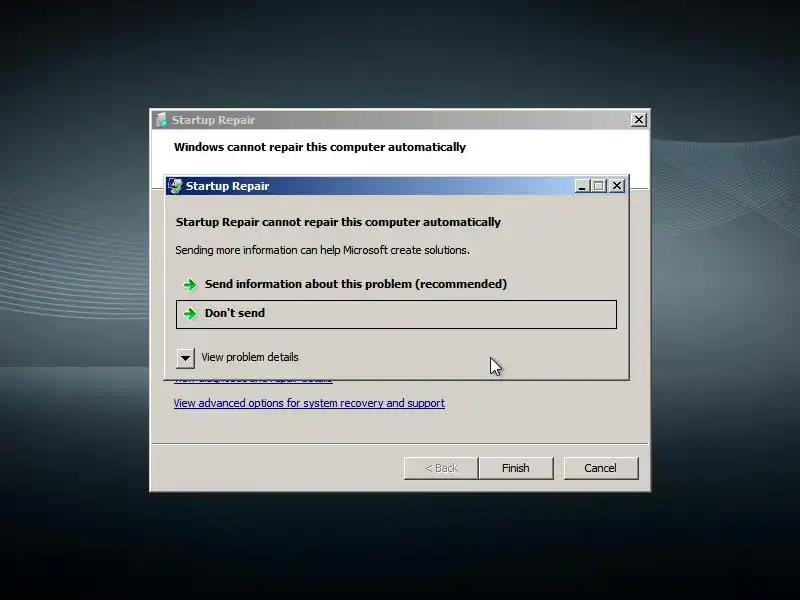Click the View problem details label
Screen dimensions: 800x600
pos(249,357)
